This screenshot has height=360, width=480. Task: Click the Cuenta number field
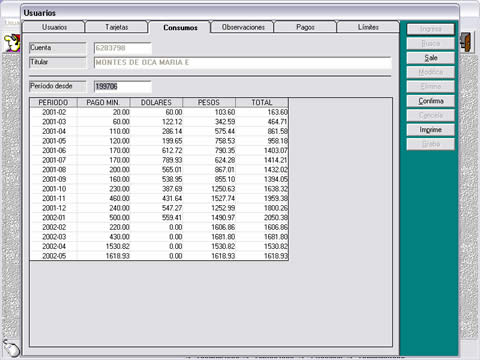(x=123, y=48)
